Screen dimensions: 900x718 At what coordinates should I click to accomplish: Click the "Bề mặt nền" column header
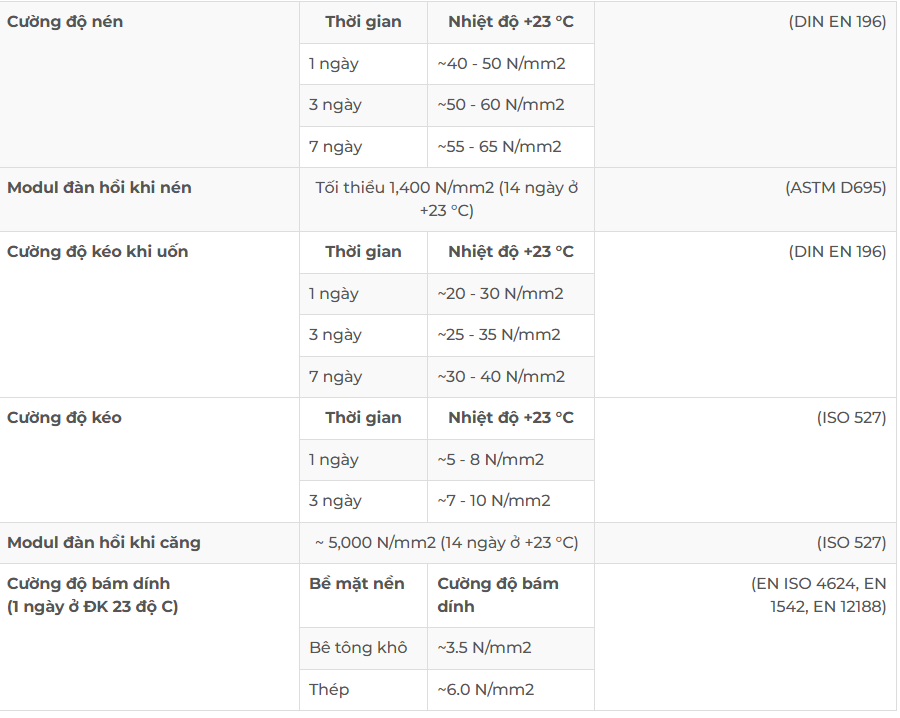tap(357, 584)
